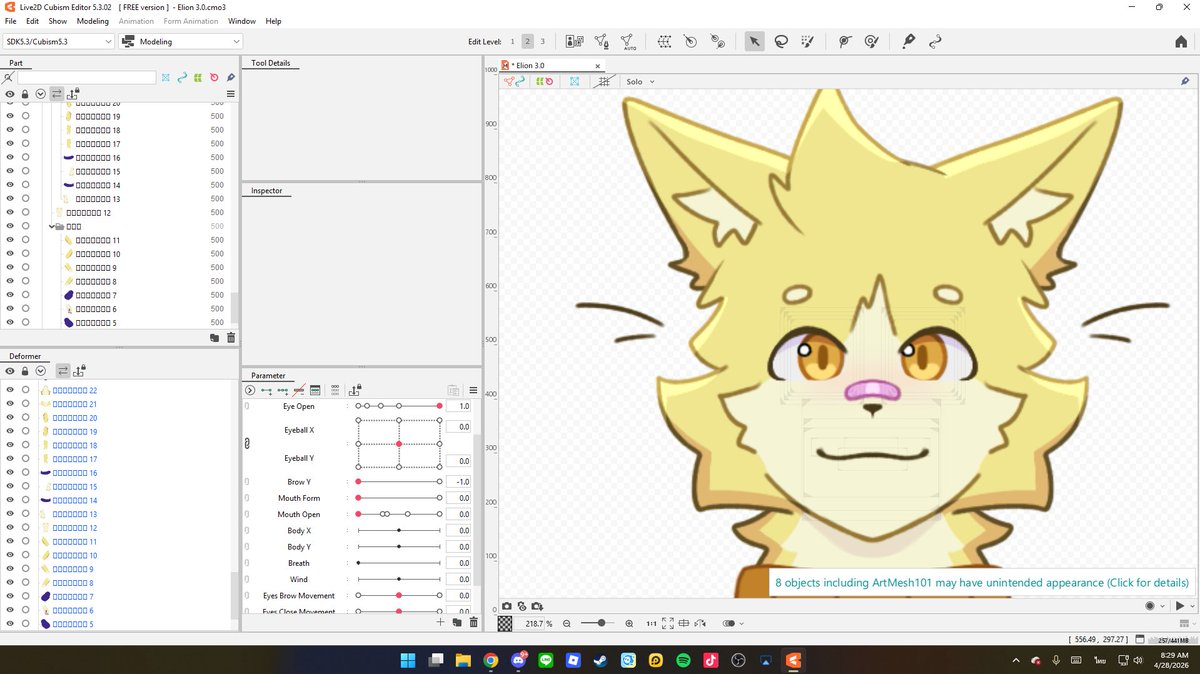Close the Elion 3.0 tab

pyautogui.click(x=598, y=66)
